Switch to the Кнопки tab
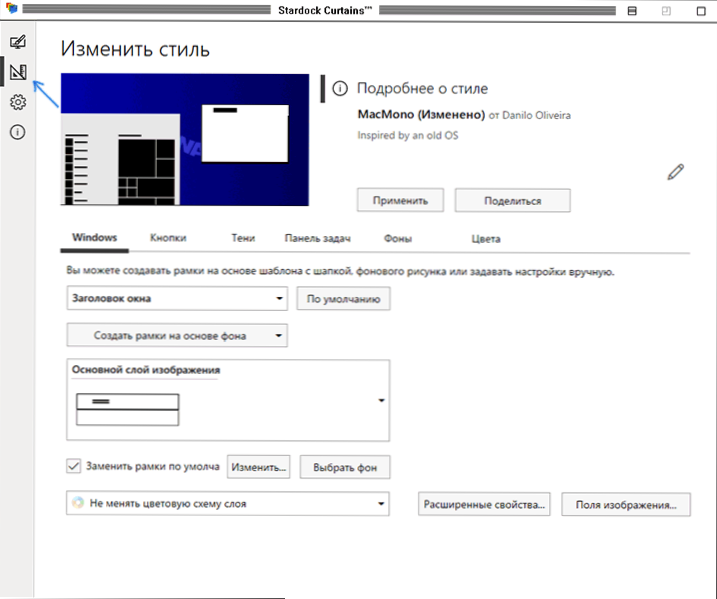Image resolution: width=717 pixels, height=599 pixels. click(168, 238)
